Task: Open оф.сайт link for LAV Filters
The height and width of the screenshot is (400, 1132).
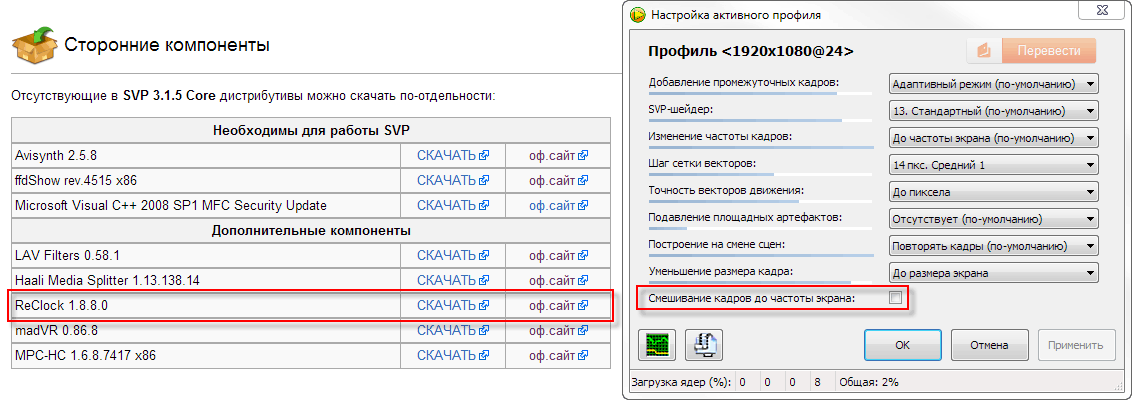Action: [552, 255]
